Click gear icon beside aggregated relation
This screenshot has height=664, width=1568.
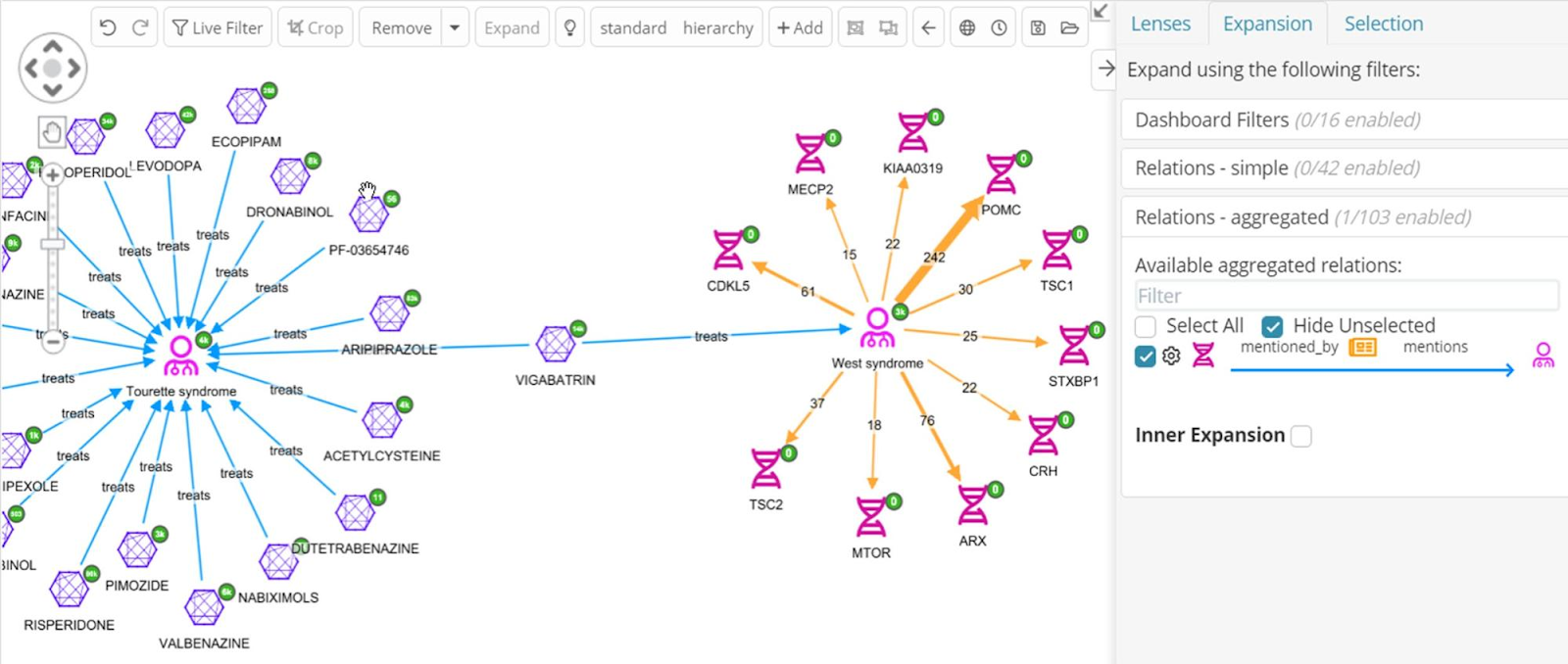(1171, 356)
